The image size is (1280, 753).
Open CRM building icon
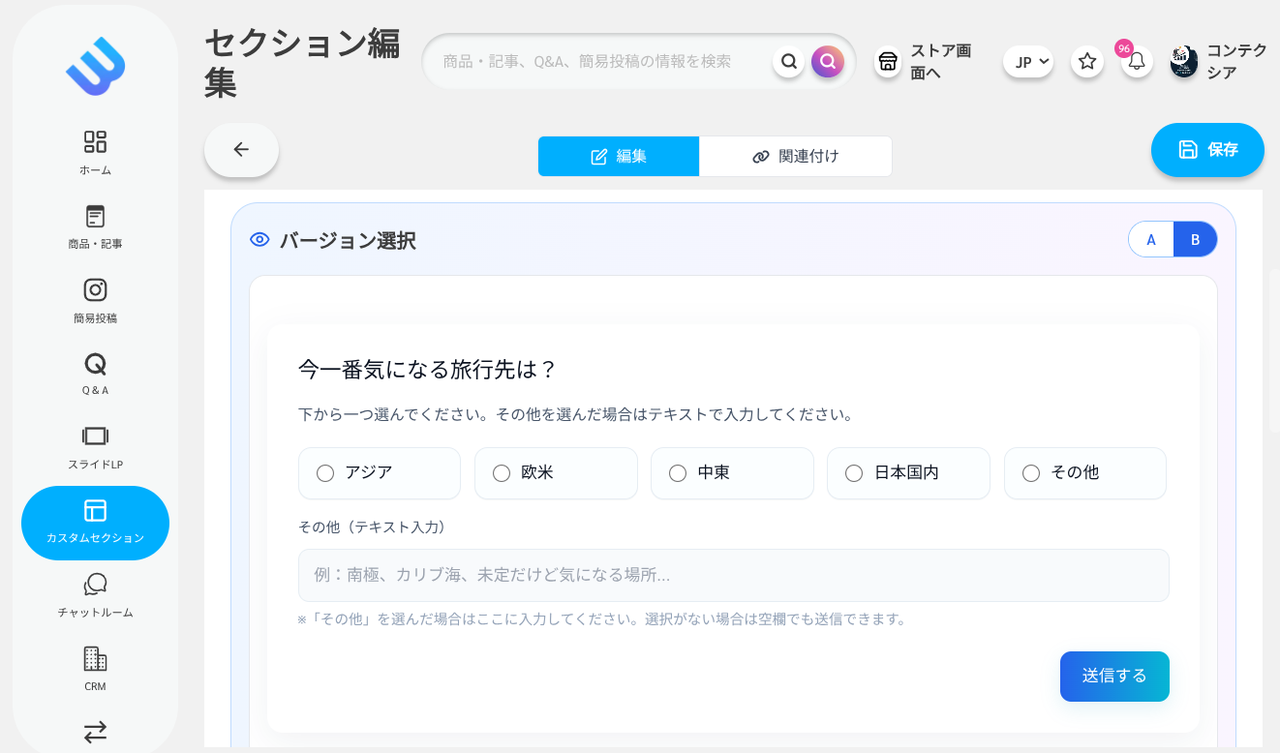[x=95, y=669]
